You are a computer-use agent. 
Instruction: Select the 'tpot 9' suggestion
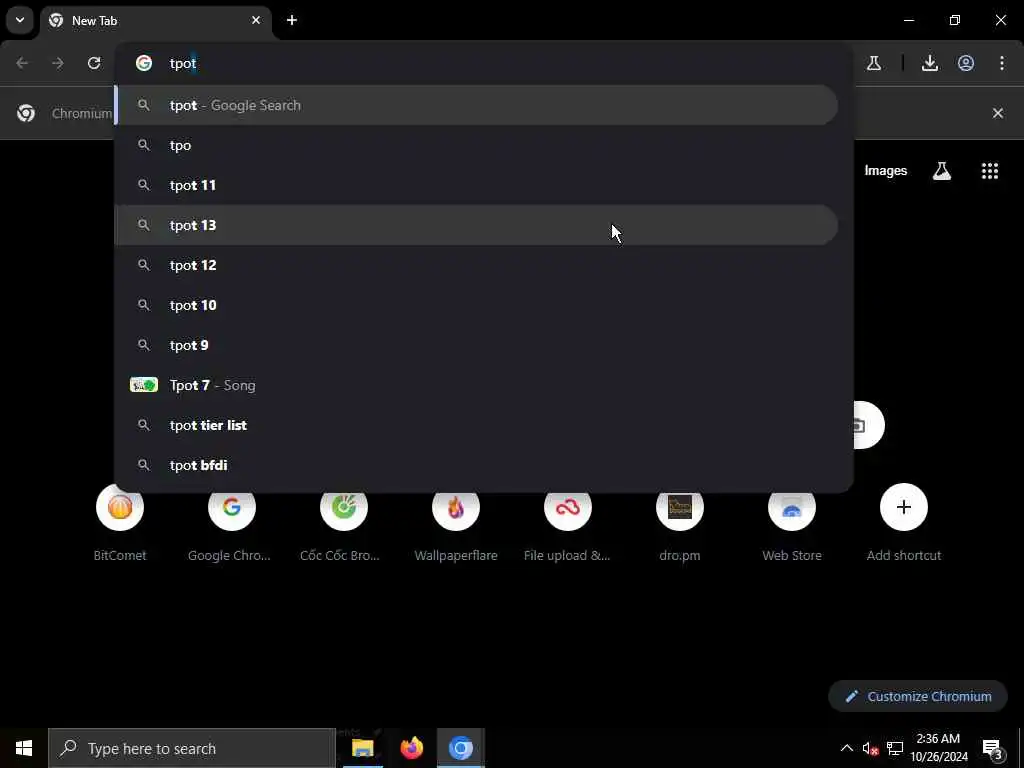tap(476, 345)
